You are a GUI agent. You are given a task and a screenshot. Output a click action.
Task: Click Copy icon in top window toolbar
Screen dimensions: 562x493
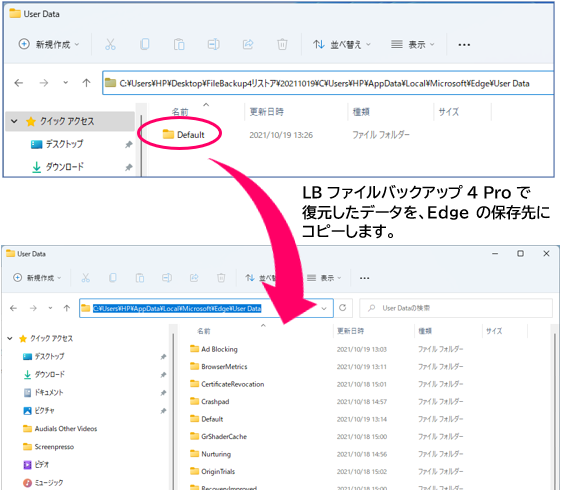point(145,44)
